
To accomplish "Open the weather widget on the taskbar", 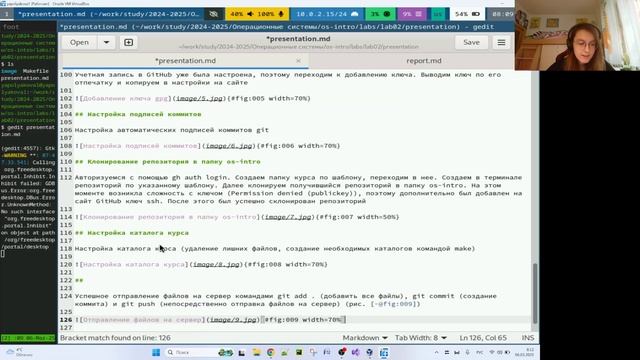I will (x=19, y=352).
